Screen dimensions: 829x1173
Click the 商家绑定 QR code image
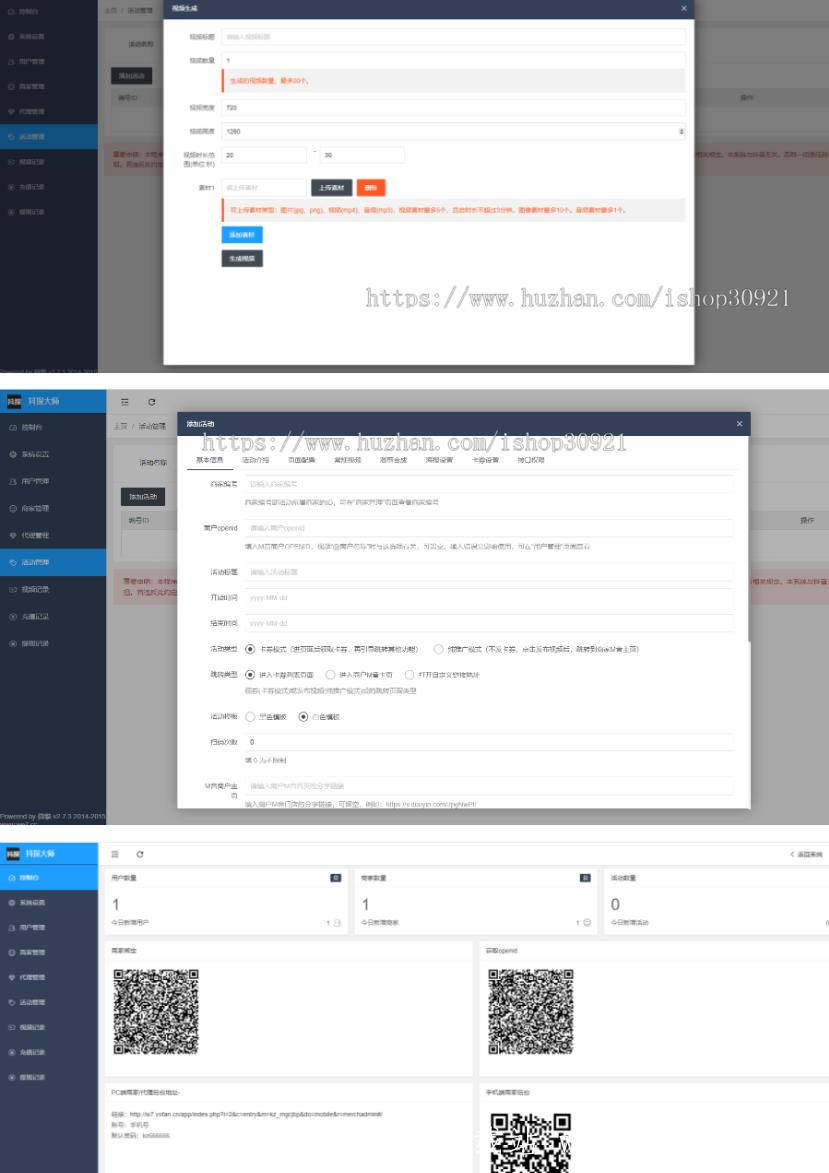click(156, 1011)
